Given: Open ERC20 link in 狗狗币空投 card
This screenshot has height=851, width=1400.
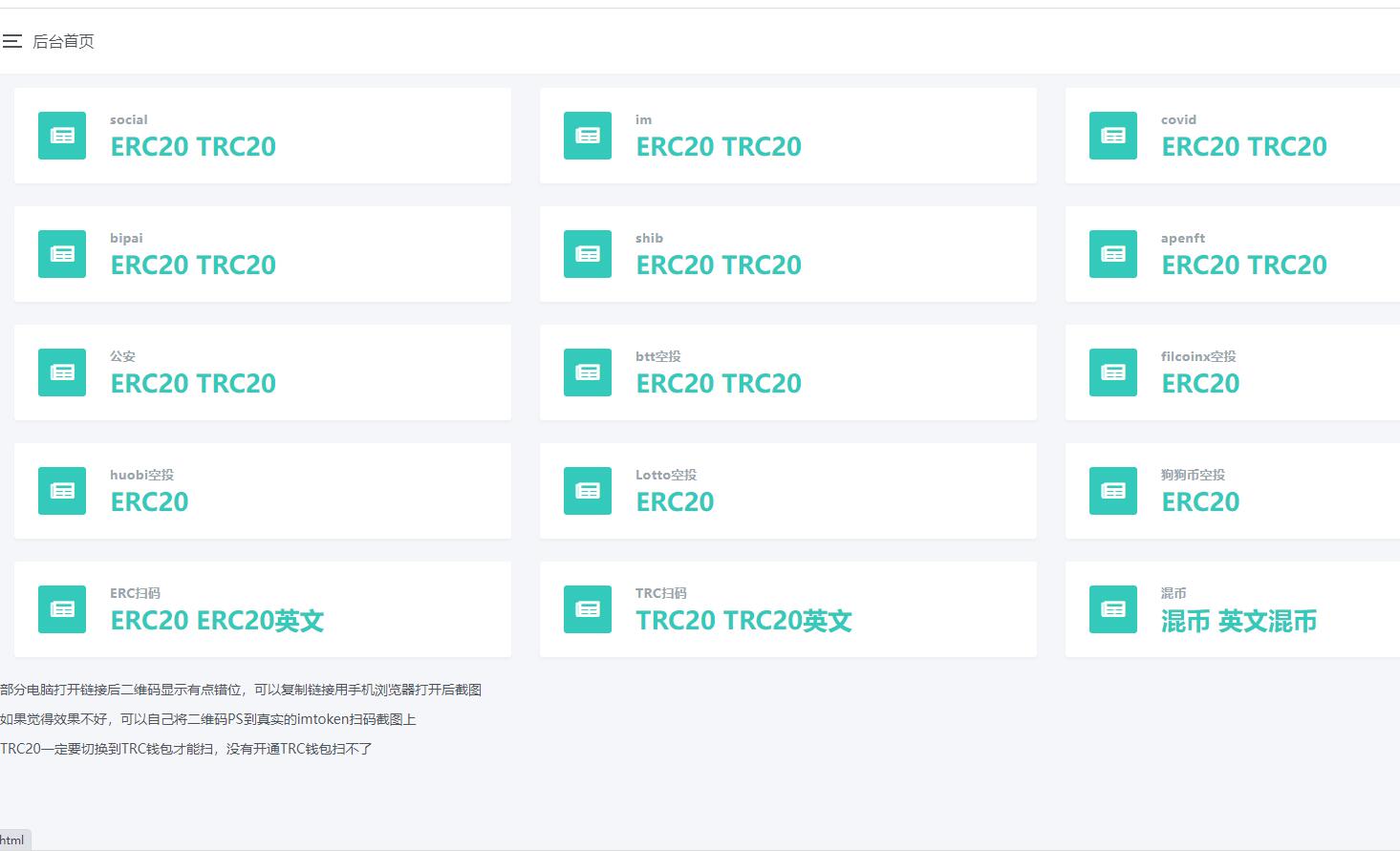Looking at the screenshot, I should coord(1200,502).
